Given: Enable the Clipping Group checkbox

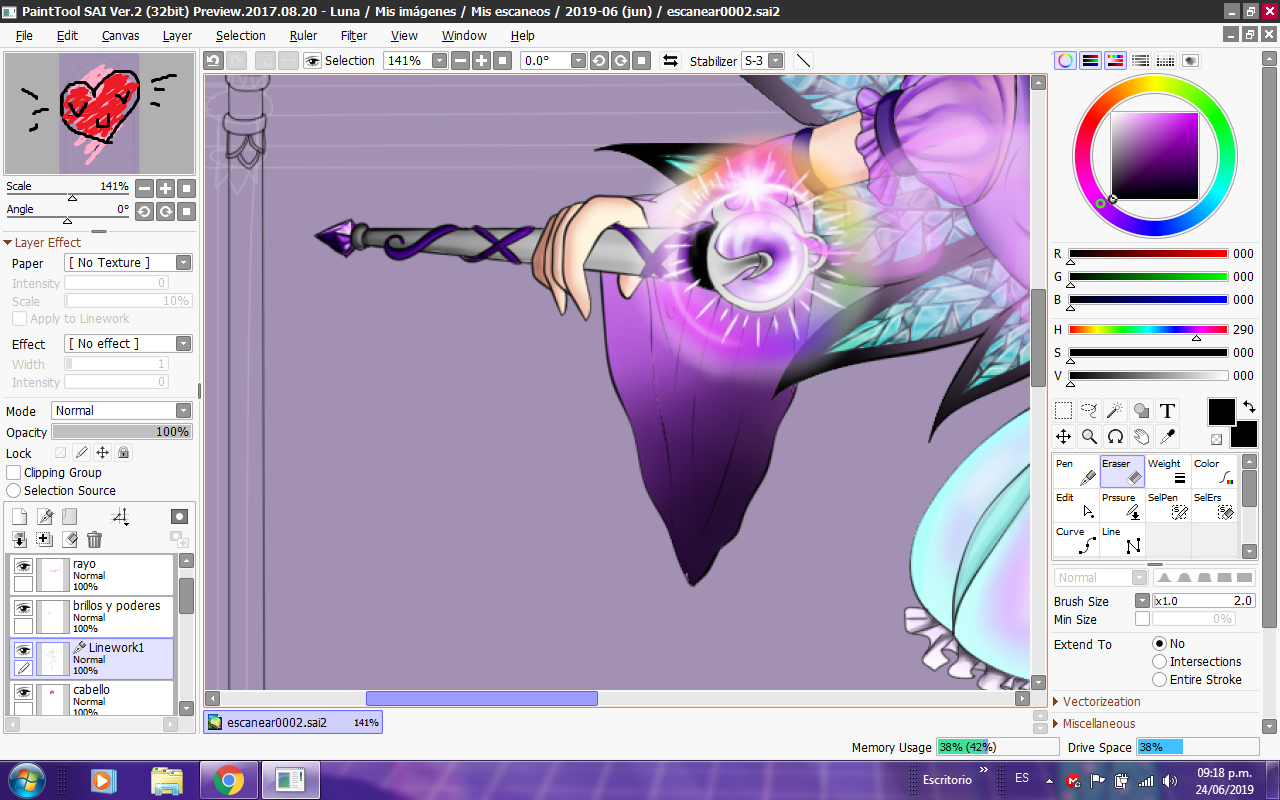Looking at the screenshot, I should coord(14,473).
